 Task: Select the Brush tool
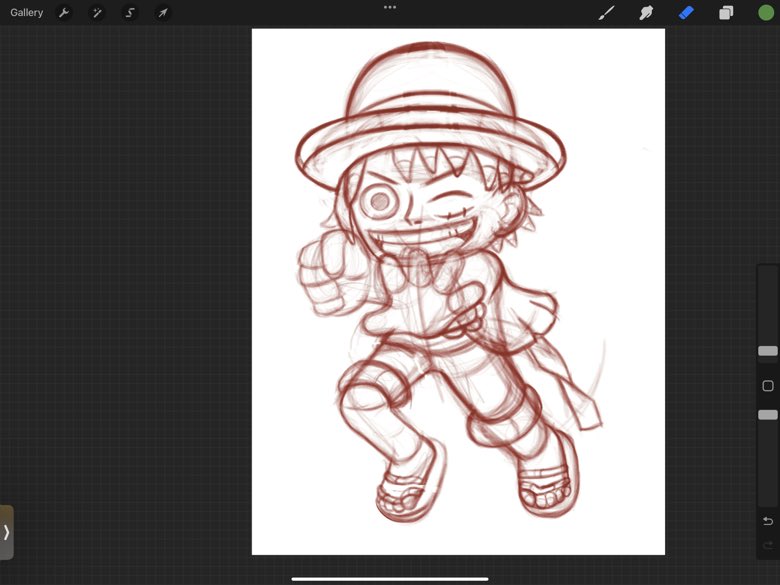pos(606,13)
